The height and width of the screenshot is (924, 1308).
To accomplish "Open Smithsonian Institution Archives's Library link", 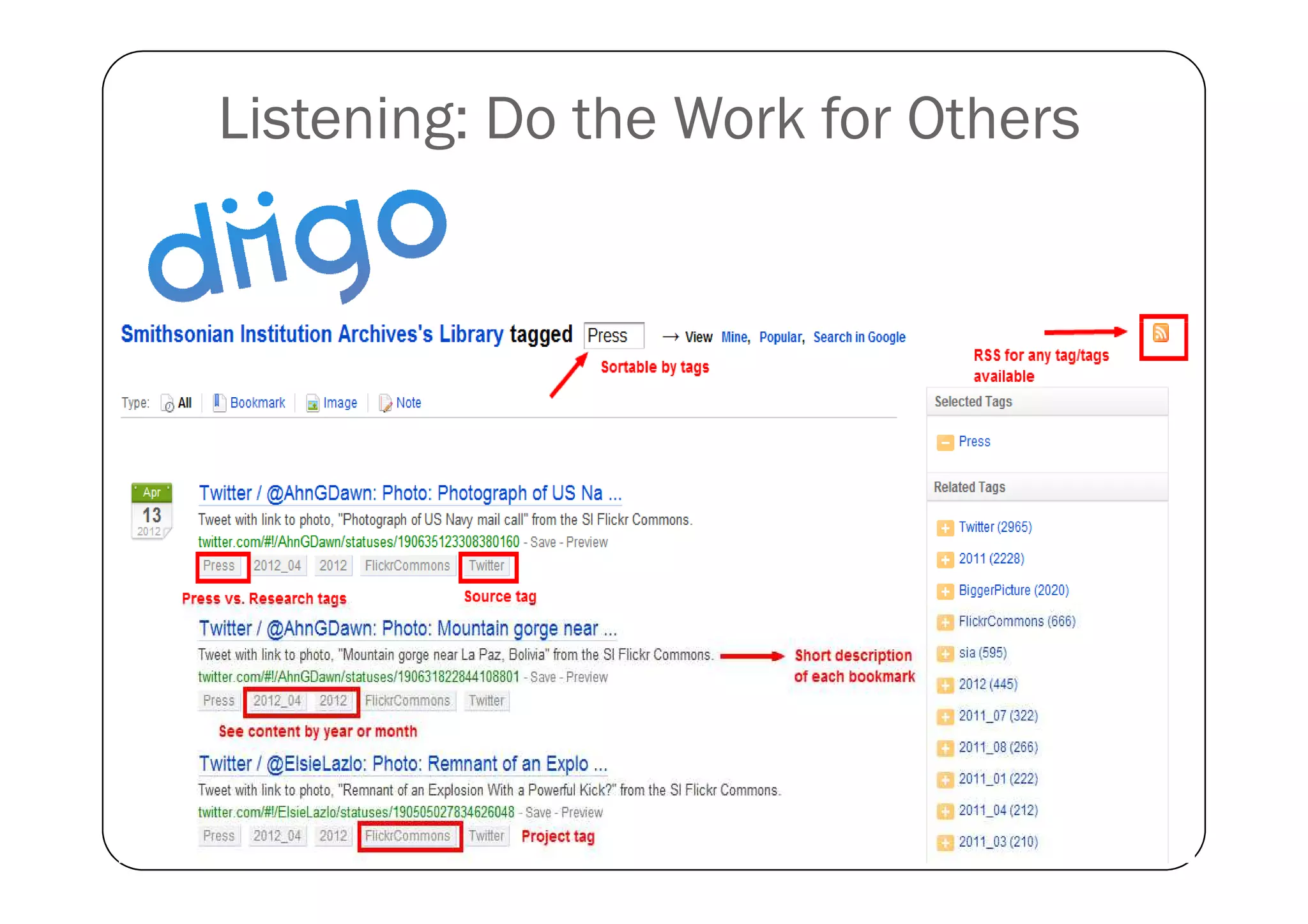I will coord(312,334).
